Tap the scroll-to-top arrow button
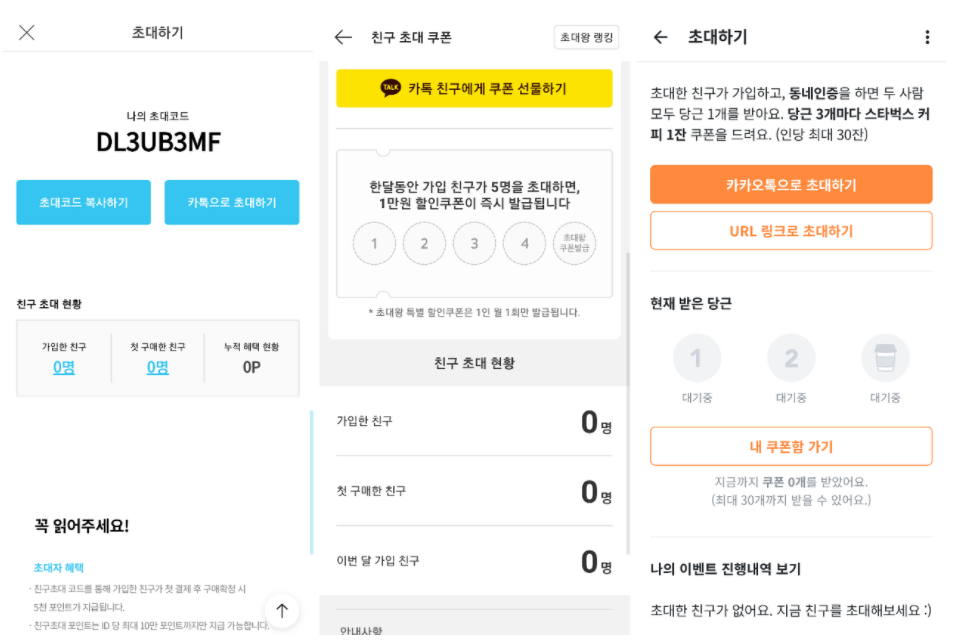This screenshot has width=969, height=644. pyautogui.click(x=282, y=611)
